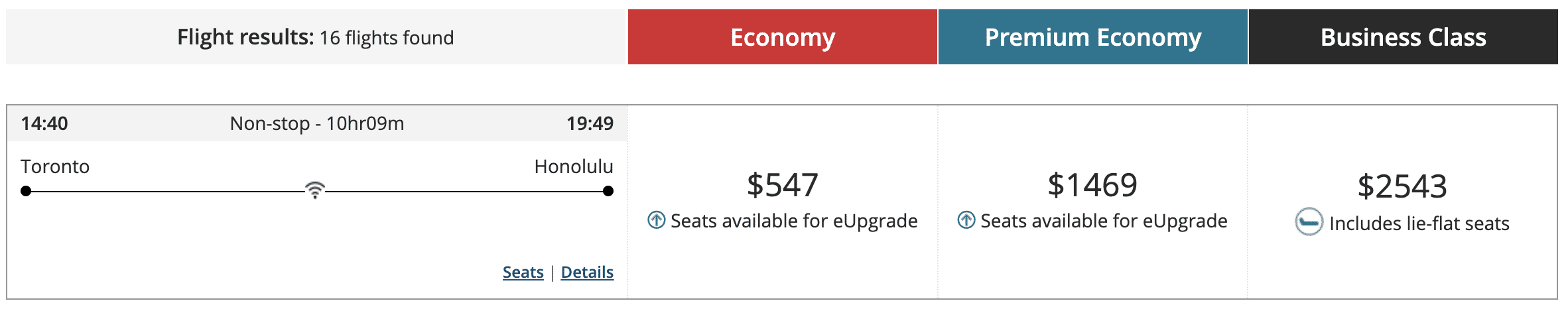This screenshot has width=1568, height=309.
Task: Click the Toronto origin dot on the route line
Action: coord(26,192)
